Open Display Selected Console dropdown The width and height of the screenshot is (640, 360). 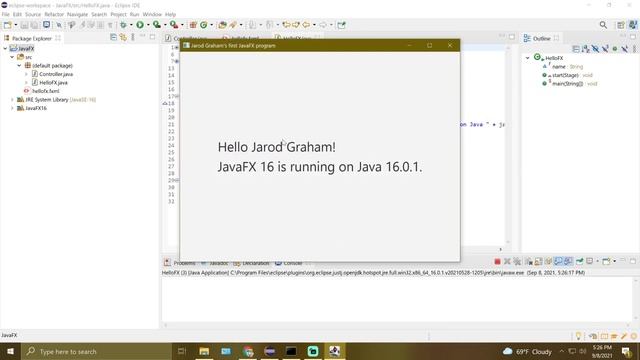[x=597, y=261]
